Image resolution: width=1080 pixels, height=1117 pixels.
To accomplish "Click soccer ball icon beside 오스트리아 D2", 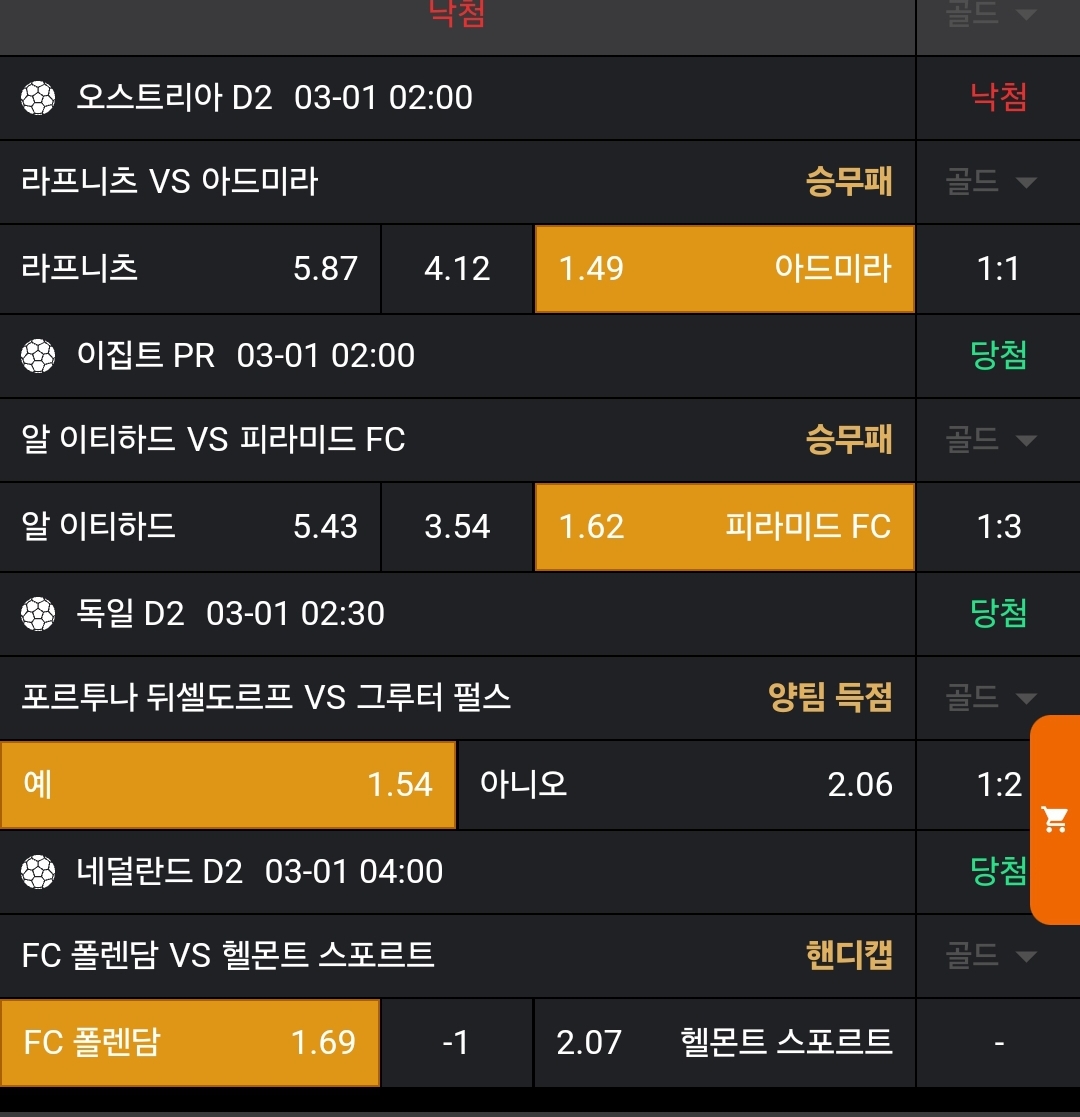I will click(38, 98).
